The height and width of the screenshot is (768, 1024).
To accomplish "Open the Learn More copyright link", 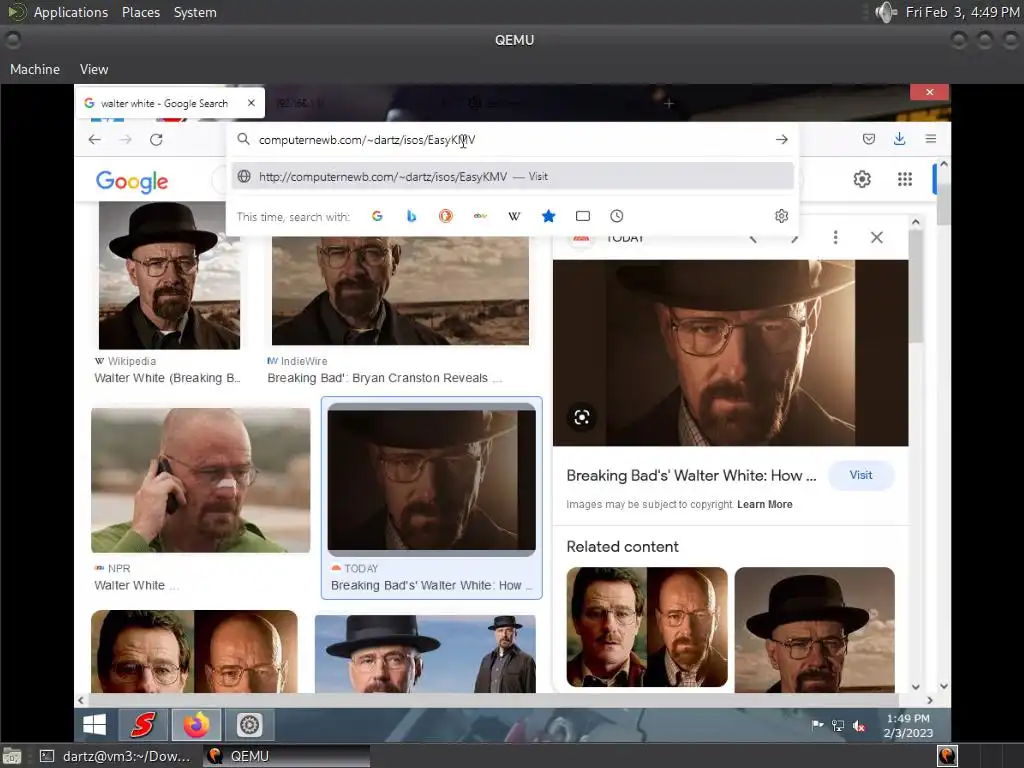I will pos(765,504).
